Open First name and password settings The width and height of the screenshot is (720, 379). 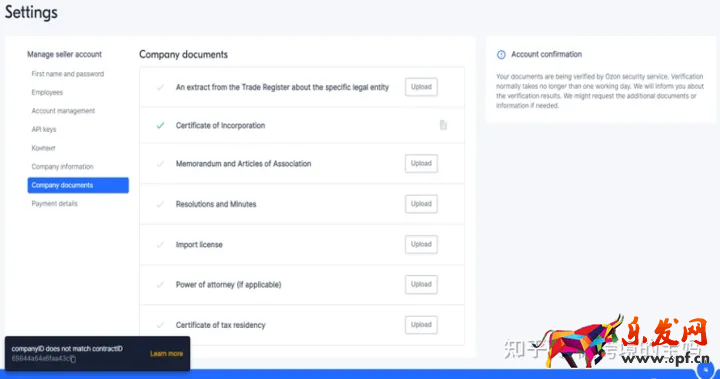pyautogui.click(x=68, y=74)
